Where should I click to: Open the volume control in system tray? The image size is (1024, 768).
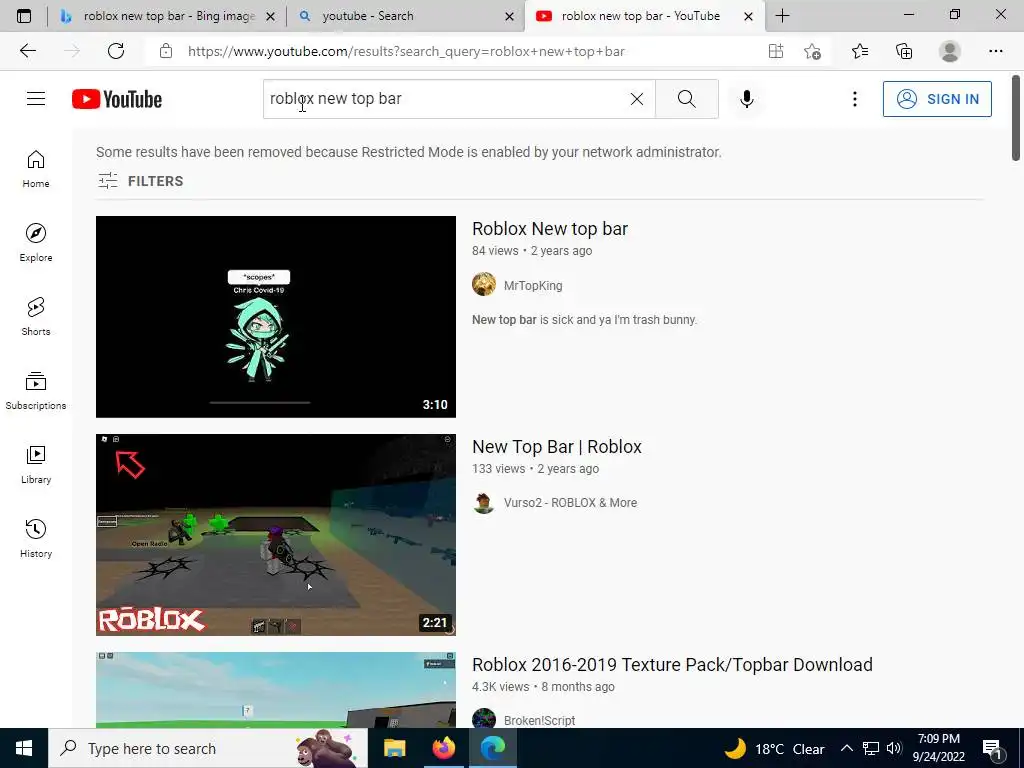coord(895,748)
